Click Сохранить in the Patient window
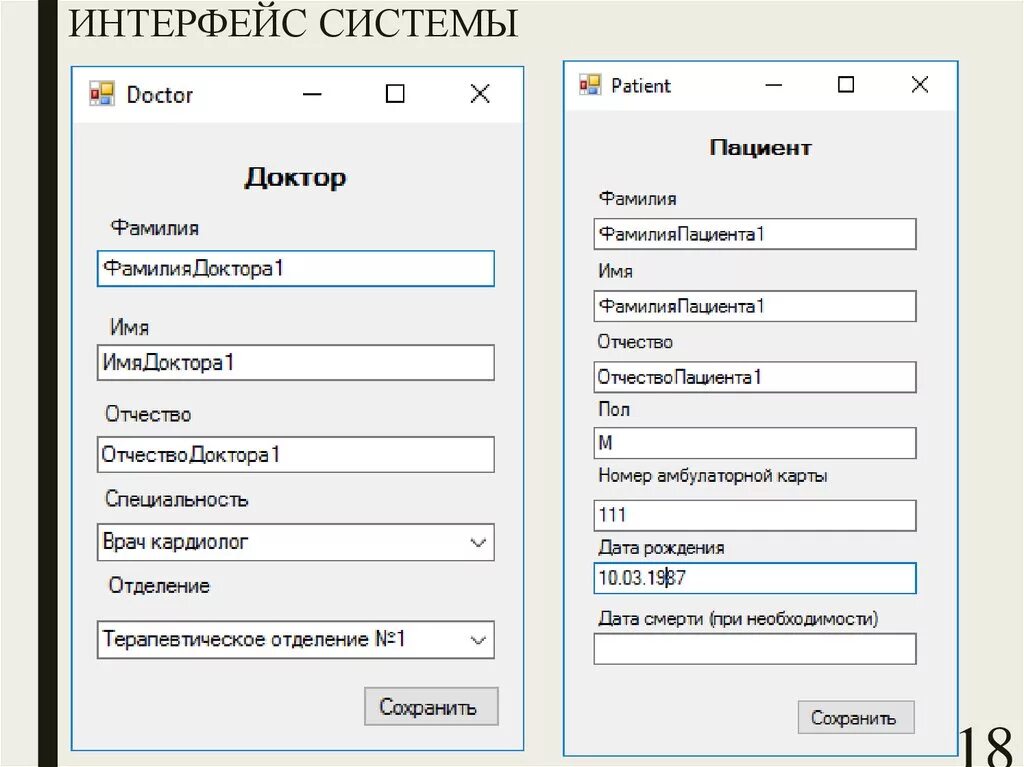Image resolution: width=1024 pixels, height=767 pixels. pos(856,717)
